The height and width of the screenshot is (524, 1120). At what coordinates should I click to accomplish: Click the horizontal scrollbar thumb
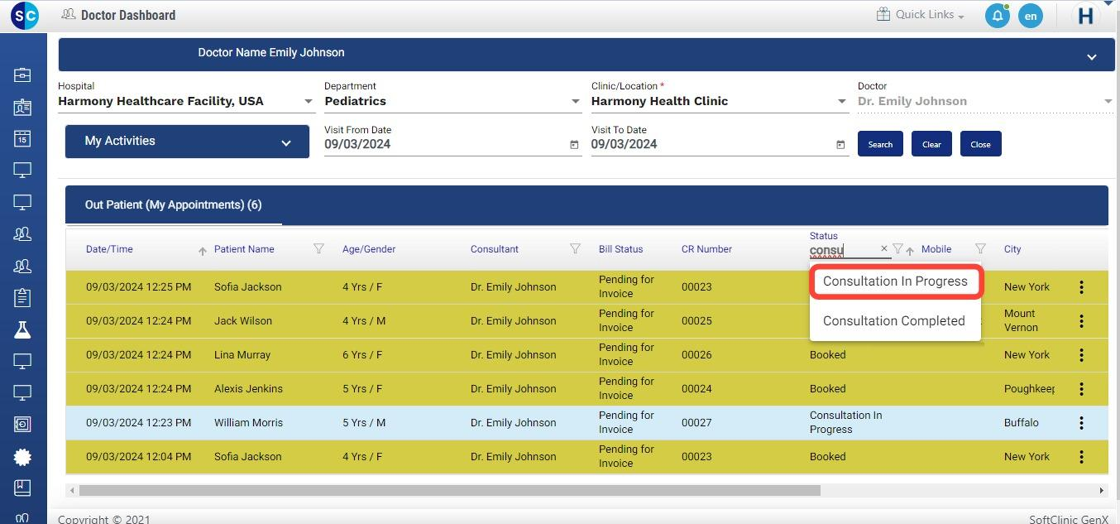[x=450, y=491]
